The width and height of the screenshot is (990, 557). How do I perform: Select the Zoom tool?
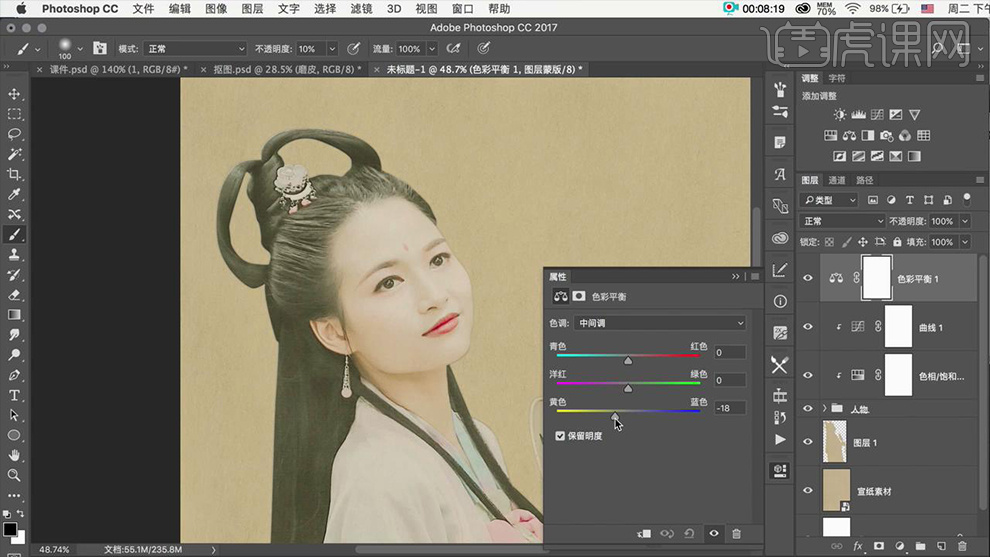14,475
